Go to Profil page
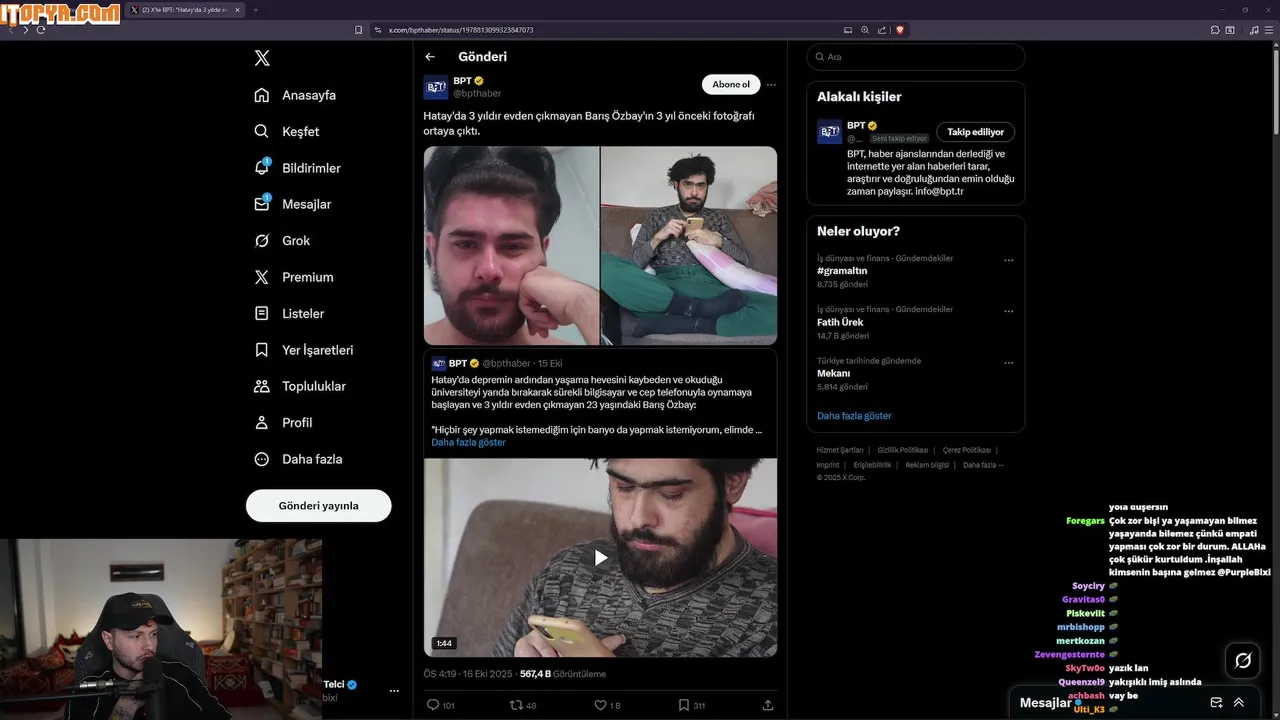The width and height of the screenshot is (1280, 720). pyautogui.click(x=283, y=422)
